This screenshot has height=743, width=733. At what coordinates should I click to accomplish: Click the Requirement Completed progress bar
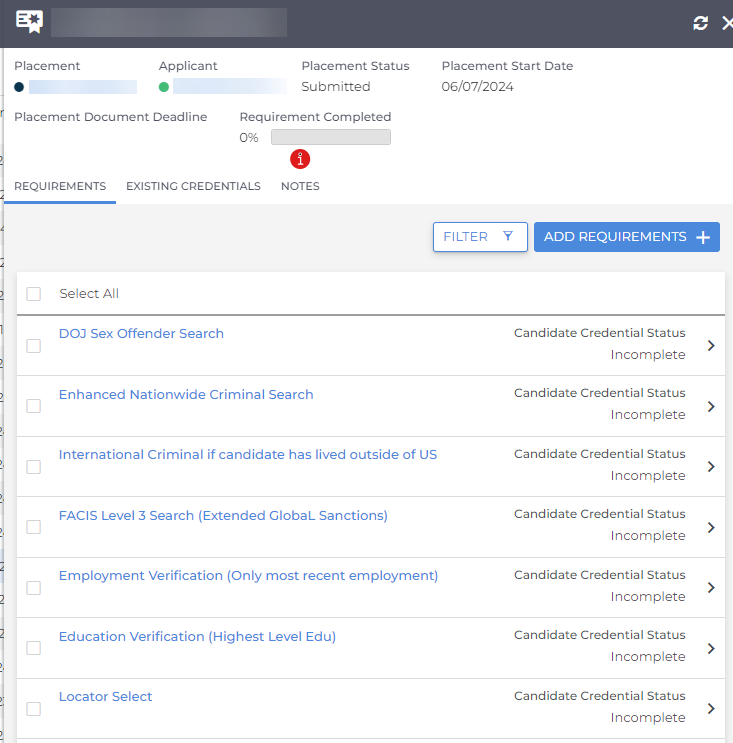pyautogui.click(x=330, y=137)
